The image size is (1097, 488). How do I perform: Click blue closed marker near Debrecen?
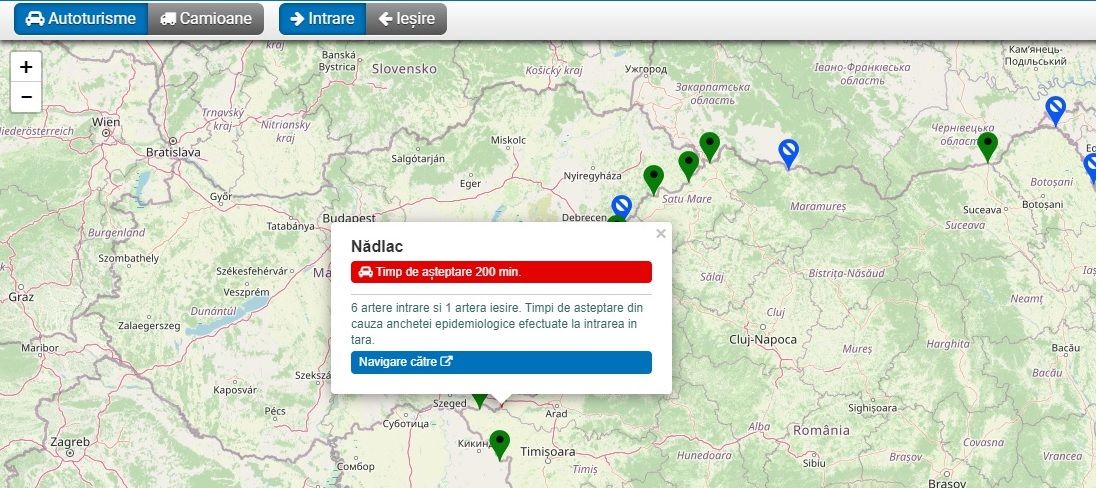pos(622,207)
